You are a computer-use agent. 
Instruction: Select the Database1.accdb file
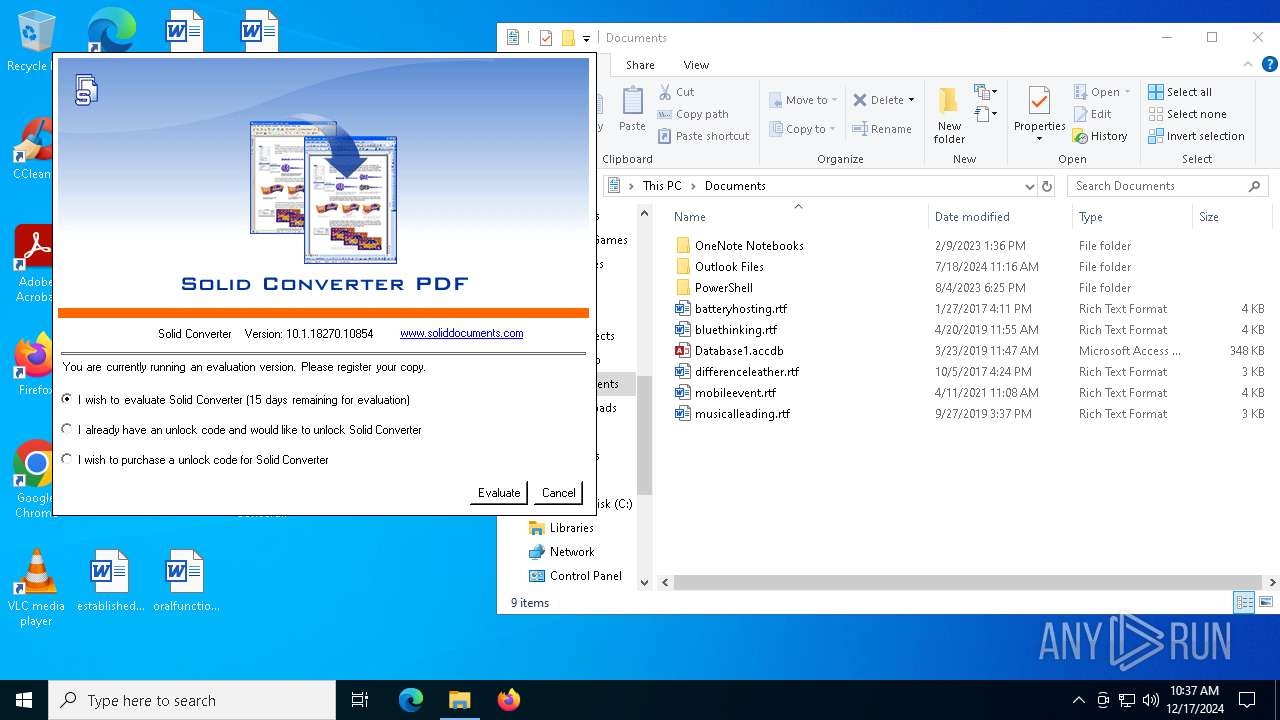[739, 351]
